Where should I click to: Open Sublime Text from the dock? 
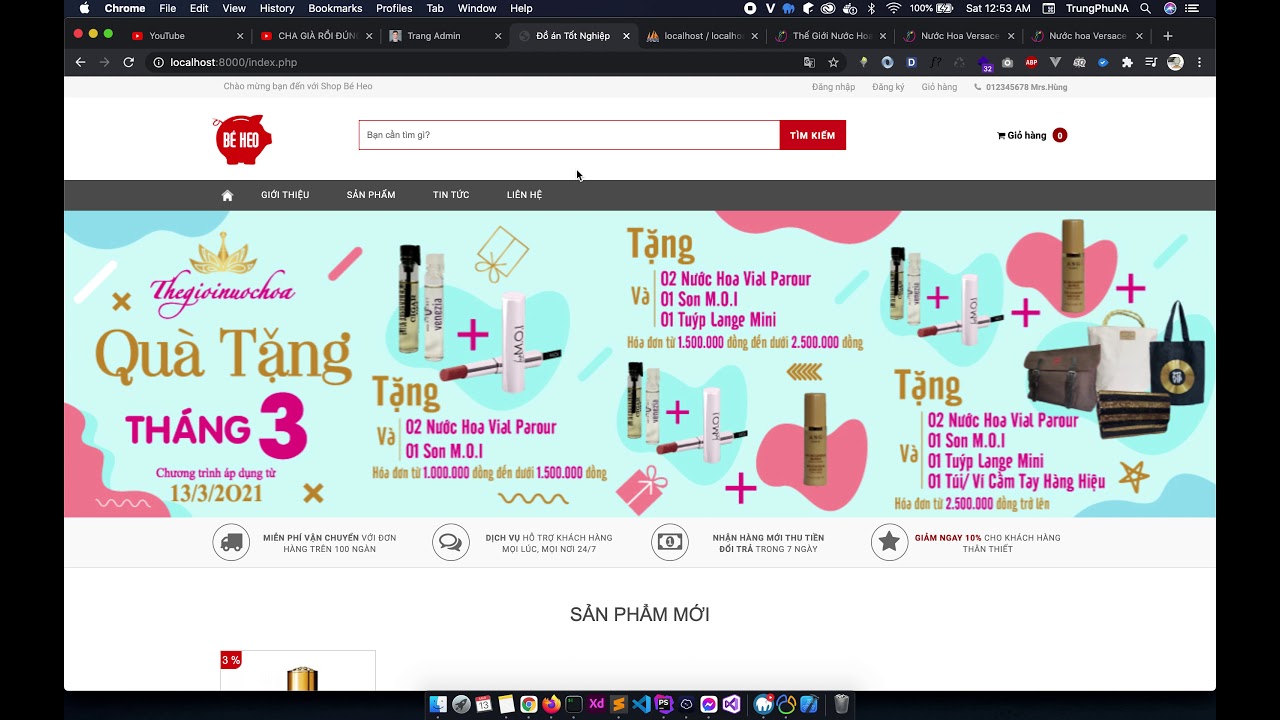[x=619, y=704]
